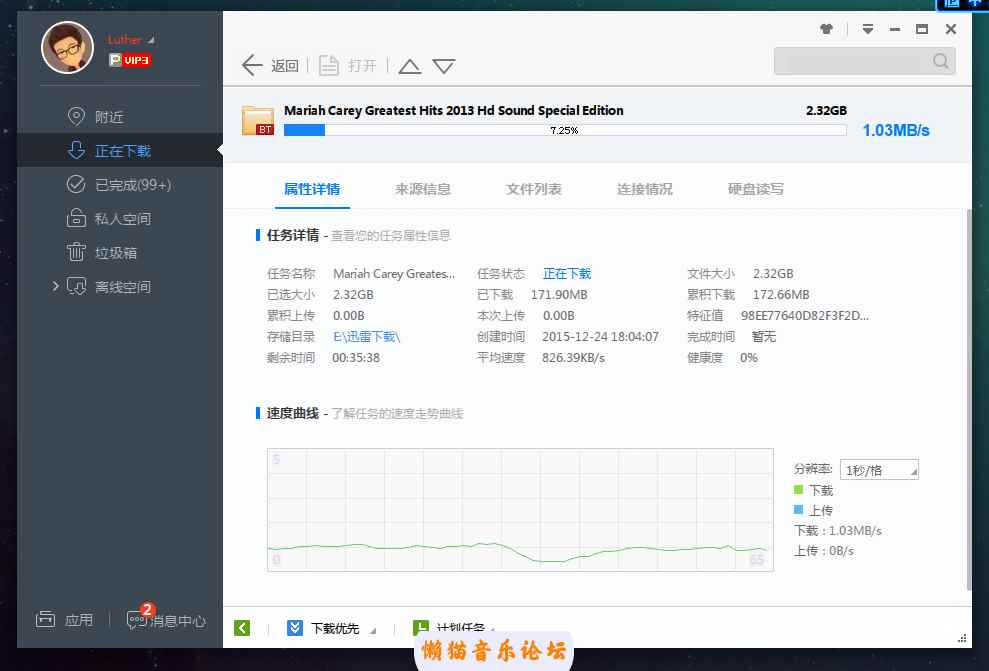This screenshot has width=989, height=671.
Task: Click the VIP3 badge
Action: point(130,60)
